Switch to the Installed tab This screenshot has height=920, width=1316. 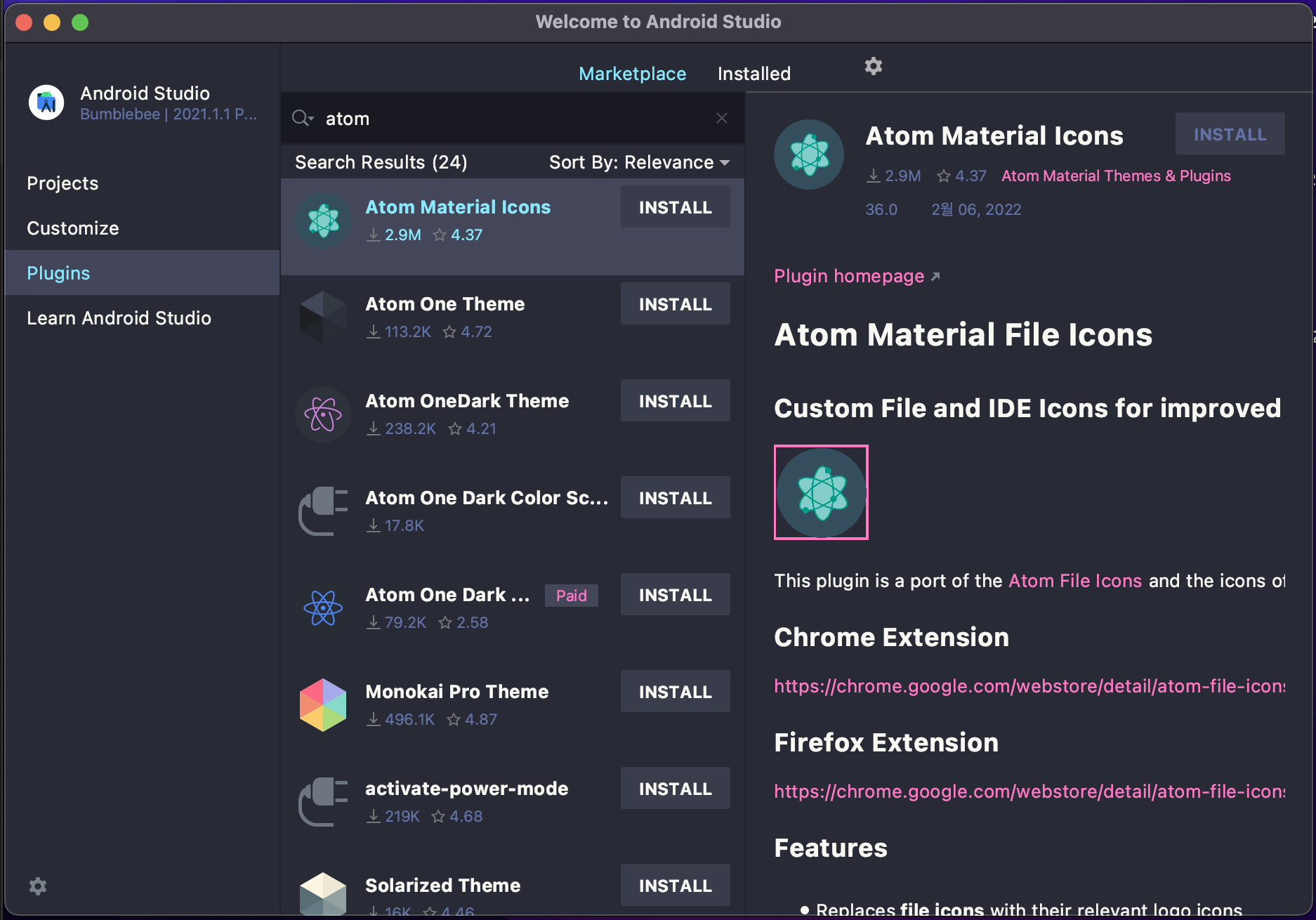[754, 74]
